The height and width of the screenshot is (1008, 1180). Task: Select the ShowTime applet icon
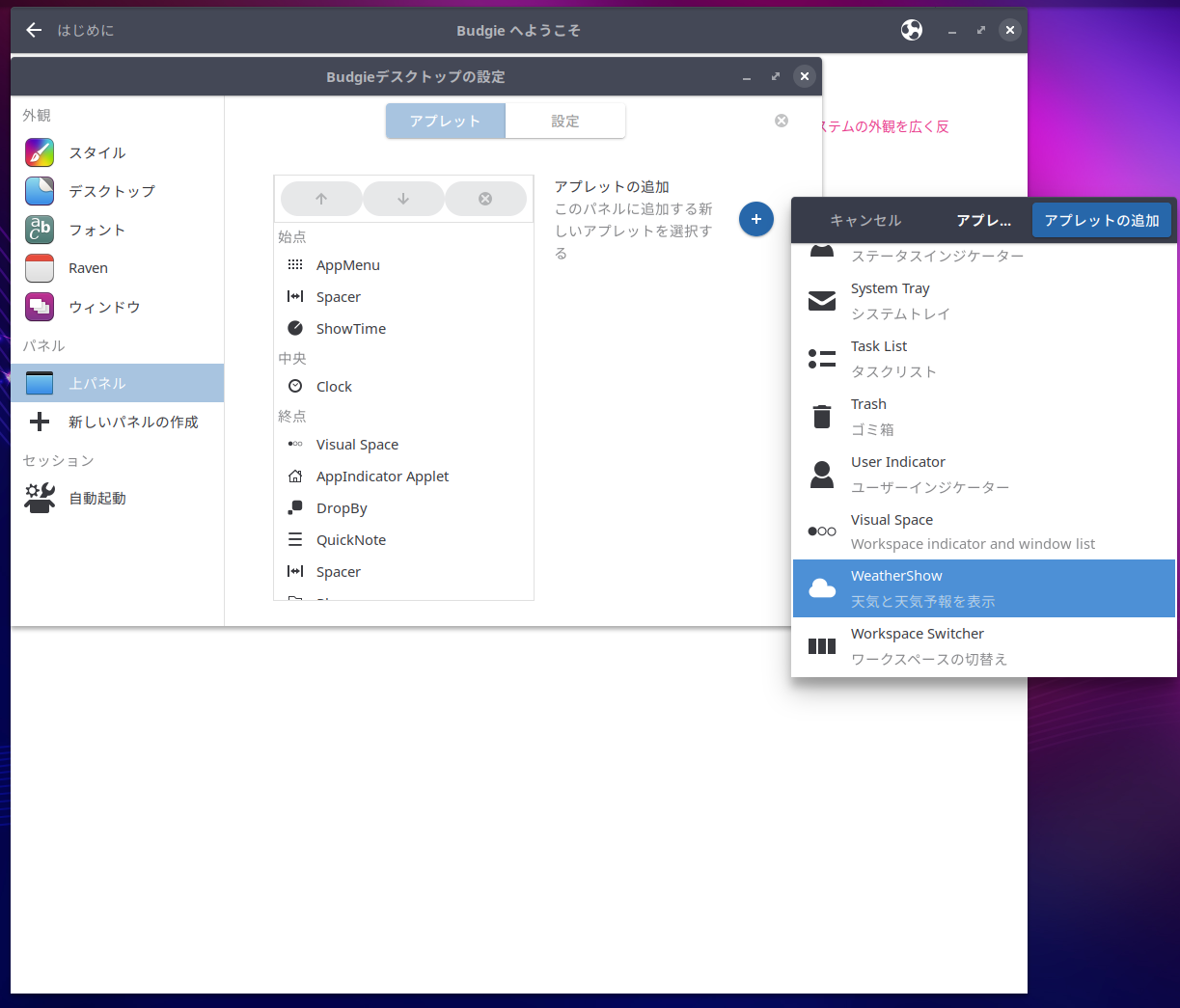295,328
